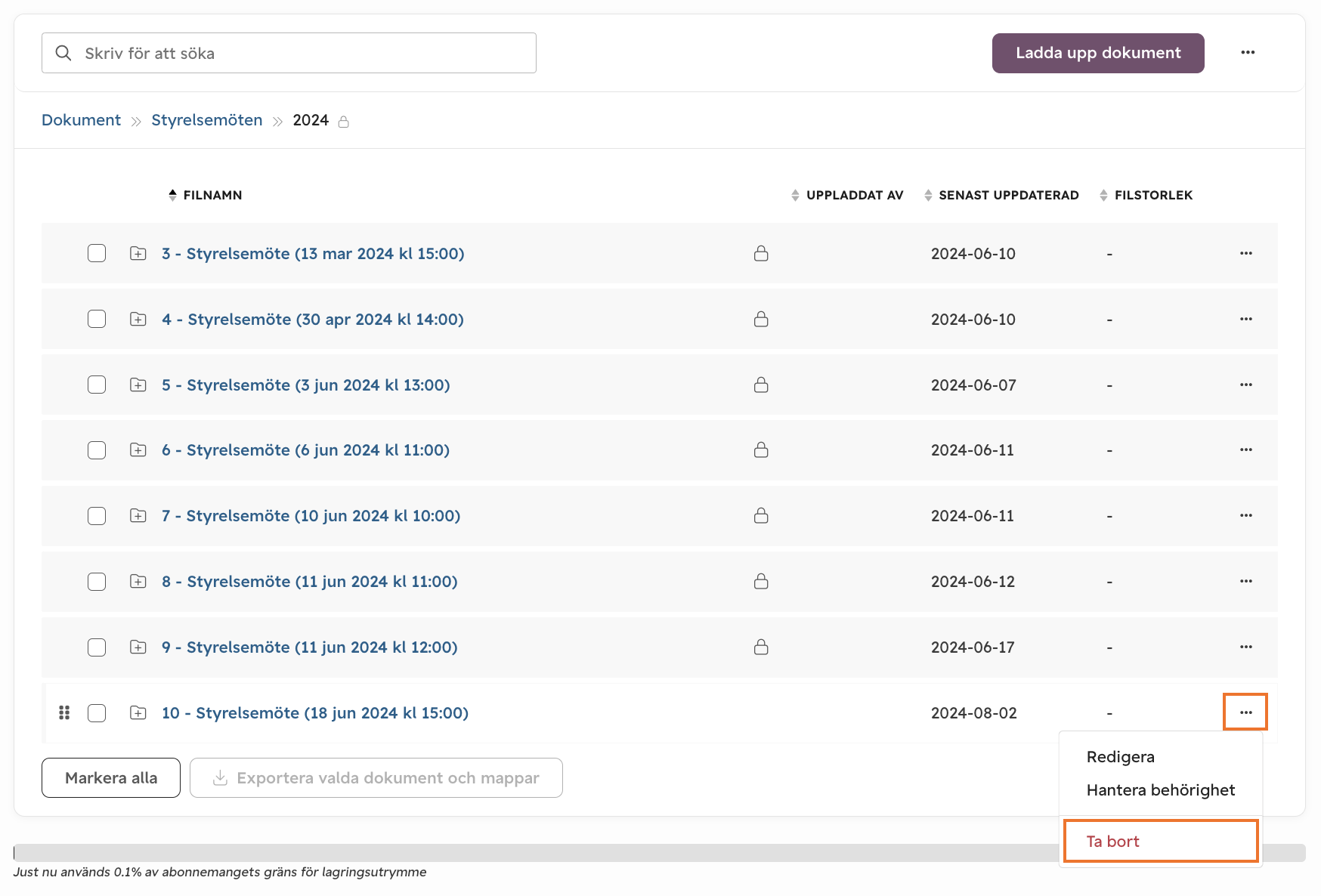
Task: Open 5 - Styrelsemöte (3 jun 2024) folder
Action: [x=306, y=385]
